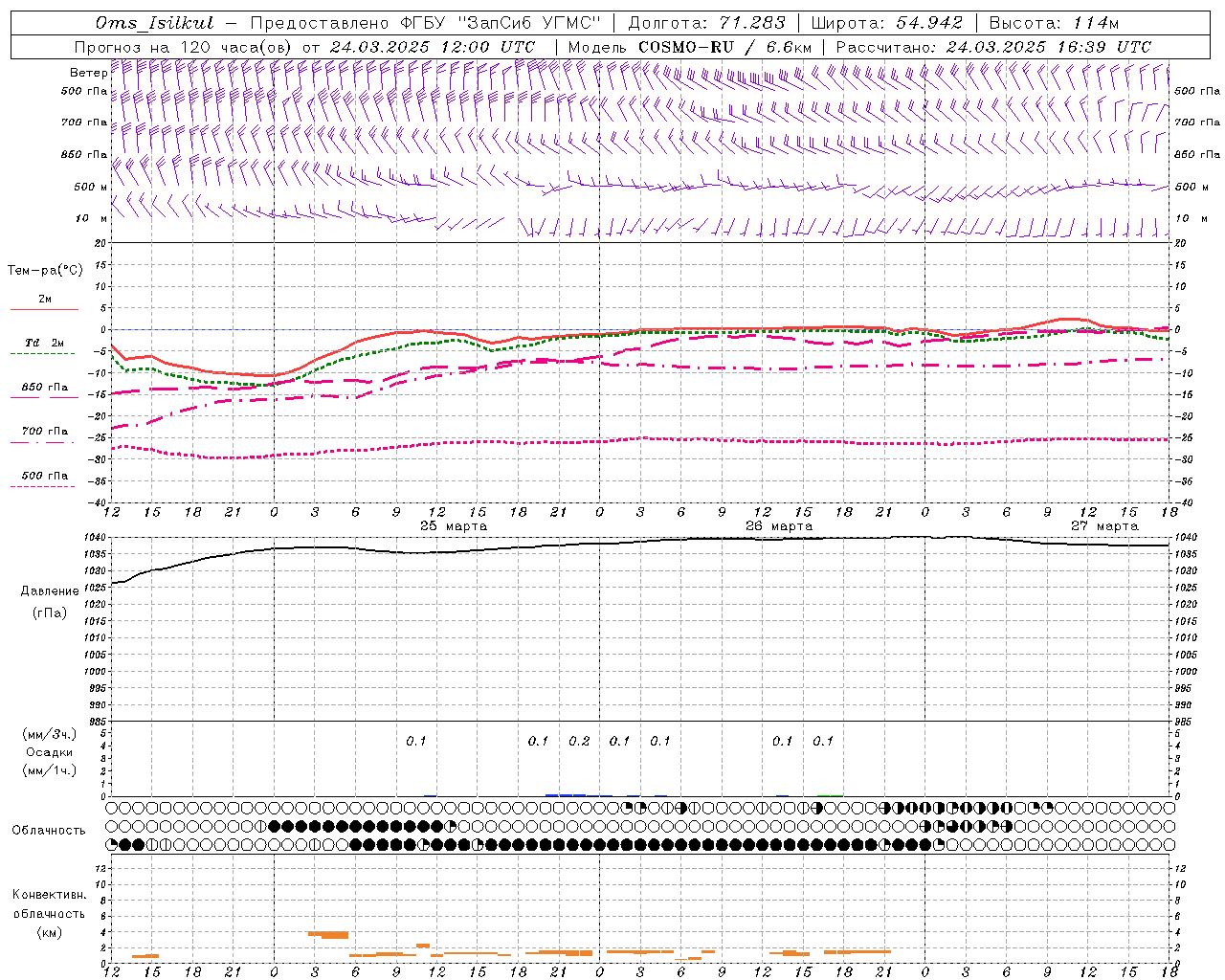Click the red '2м' temperature legend line
The image size is (1225, 980).
pyautogui.click(x=44, y=309)
